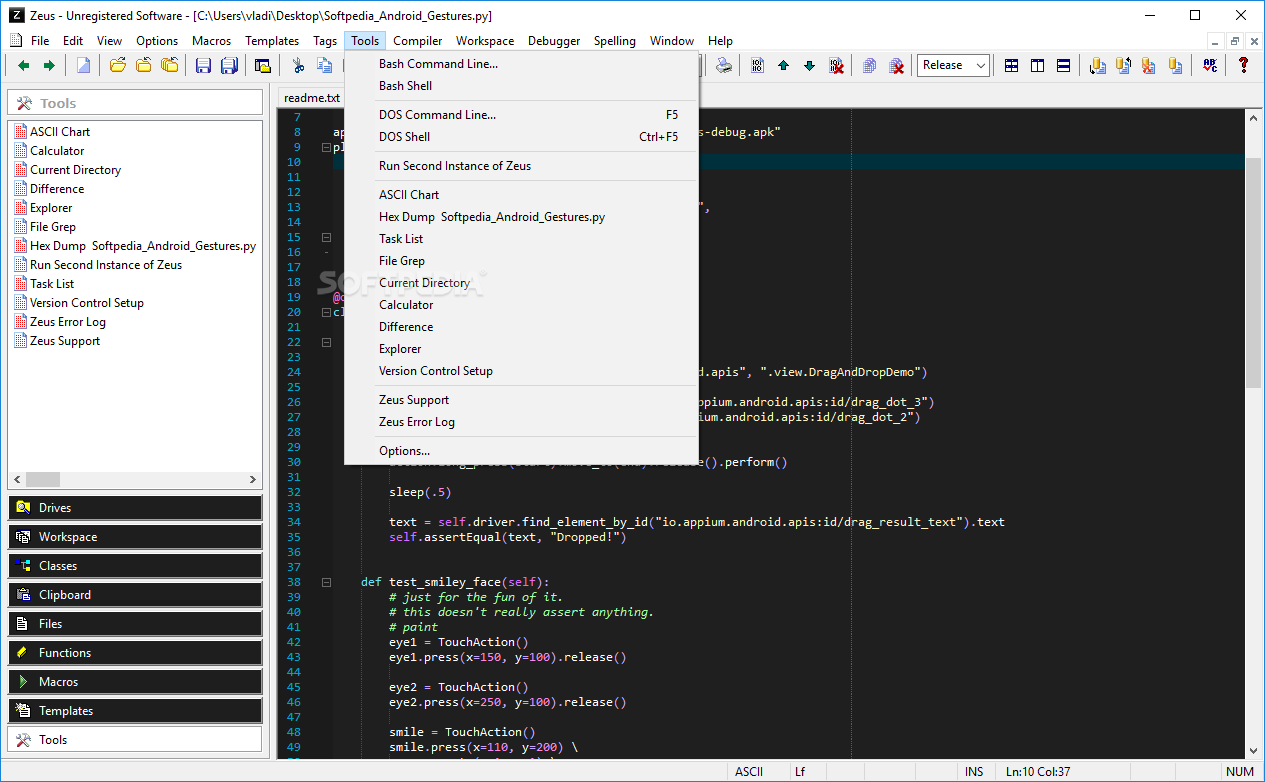Click the four-pane tile windows icon

(1012, 66)
